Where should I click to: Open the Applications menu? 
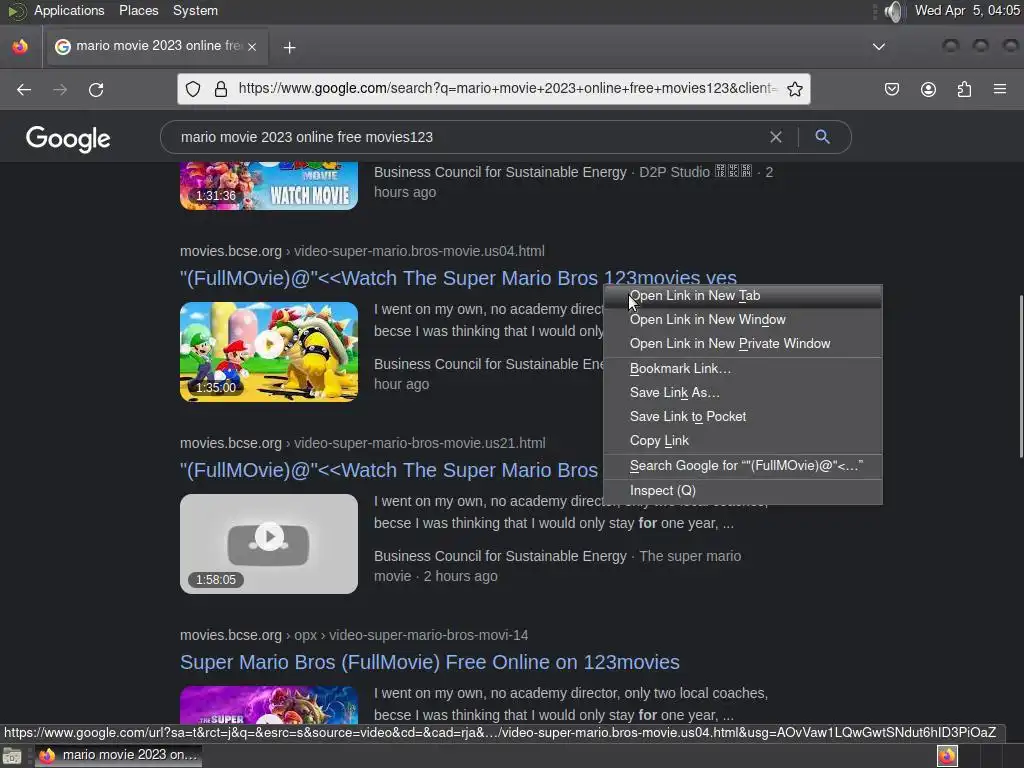[x=69, y=10]
